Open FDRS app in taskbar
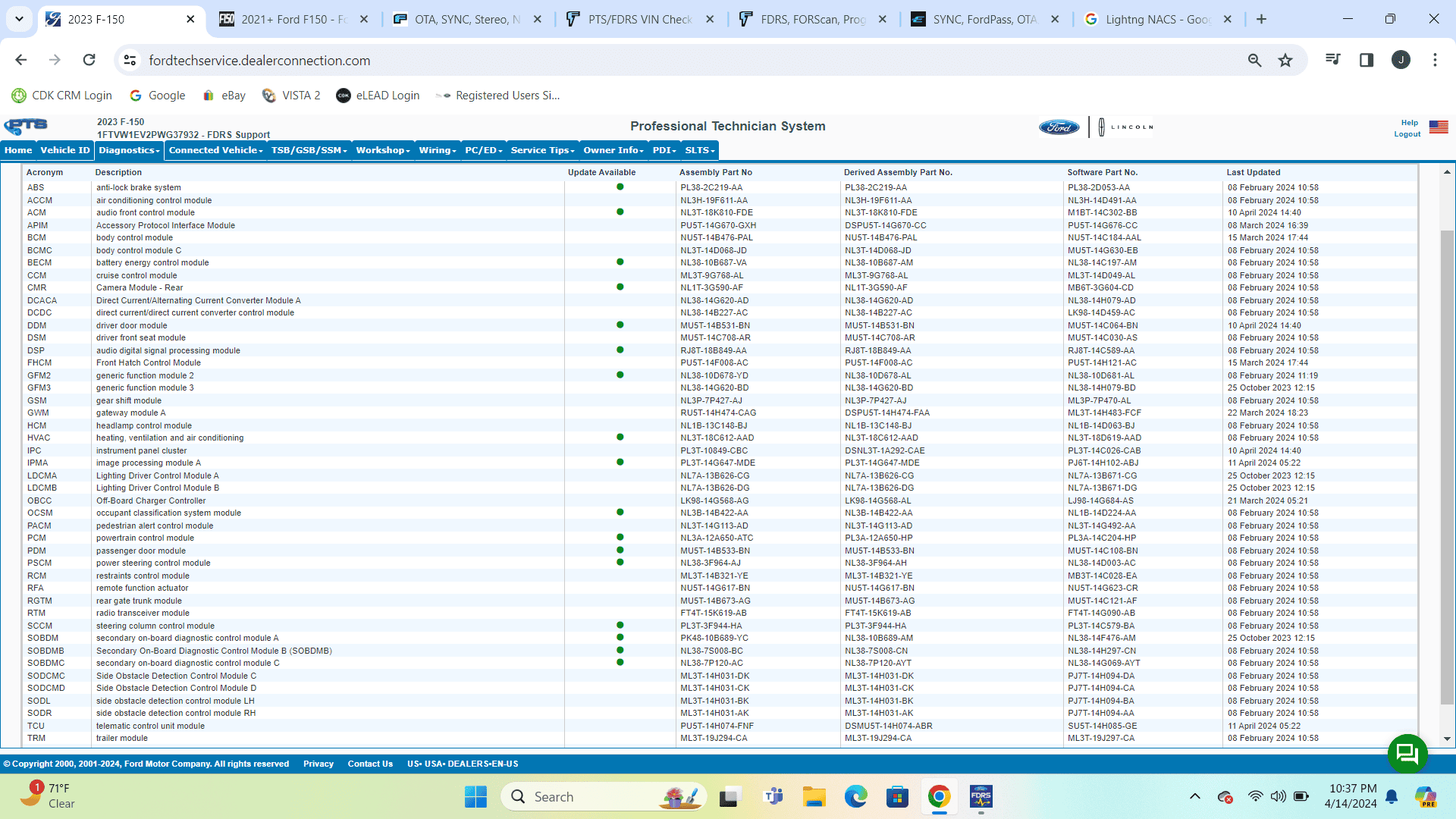Viewport: 1456px width, 819px height. point(981,797)
